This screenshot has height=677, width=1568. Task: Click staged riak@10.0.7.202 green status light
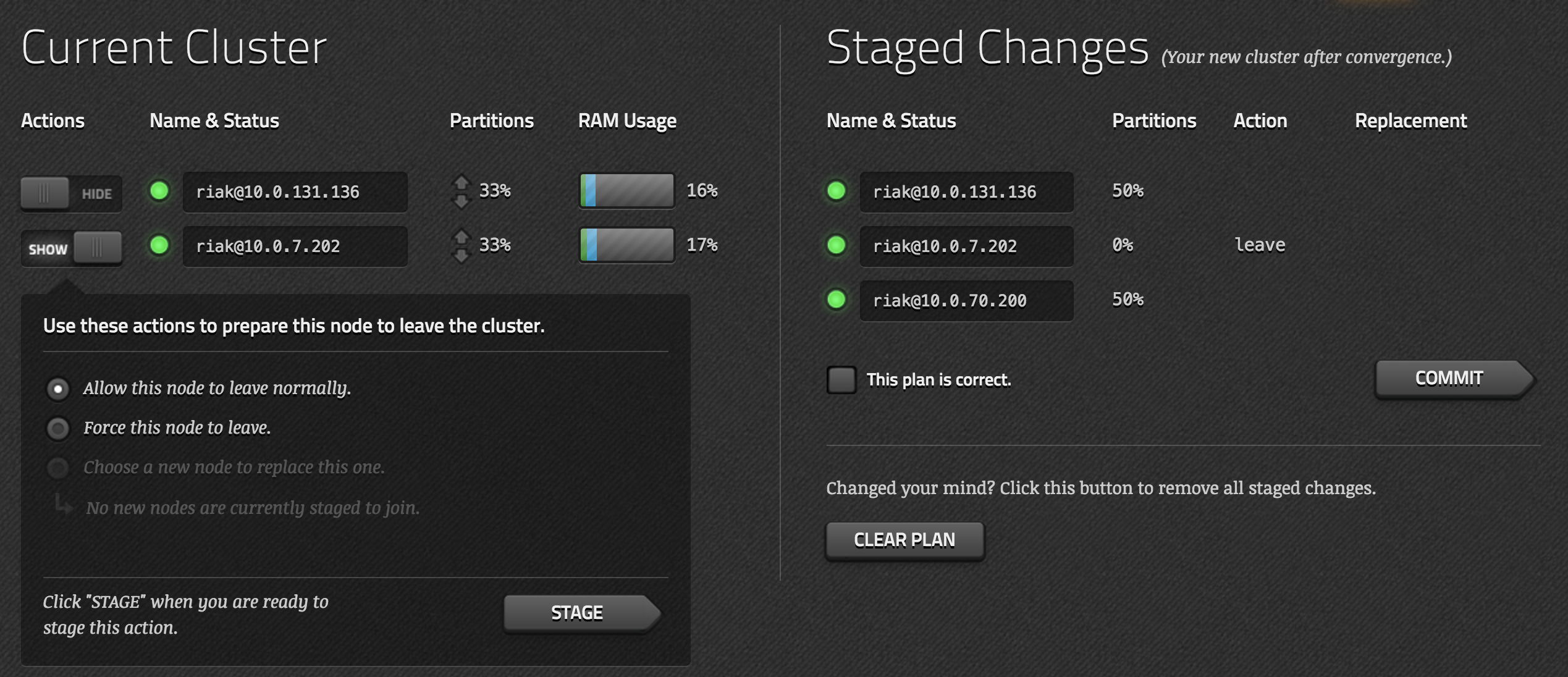837,245
